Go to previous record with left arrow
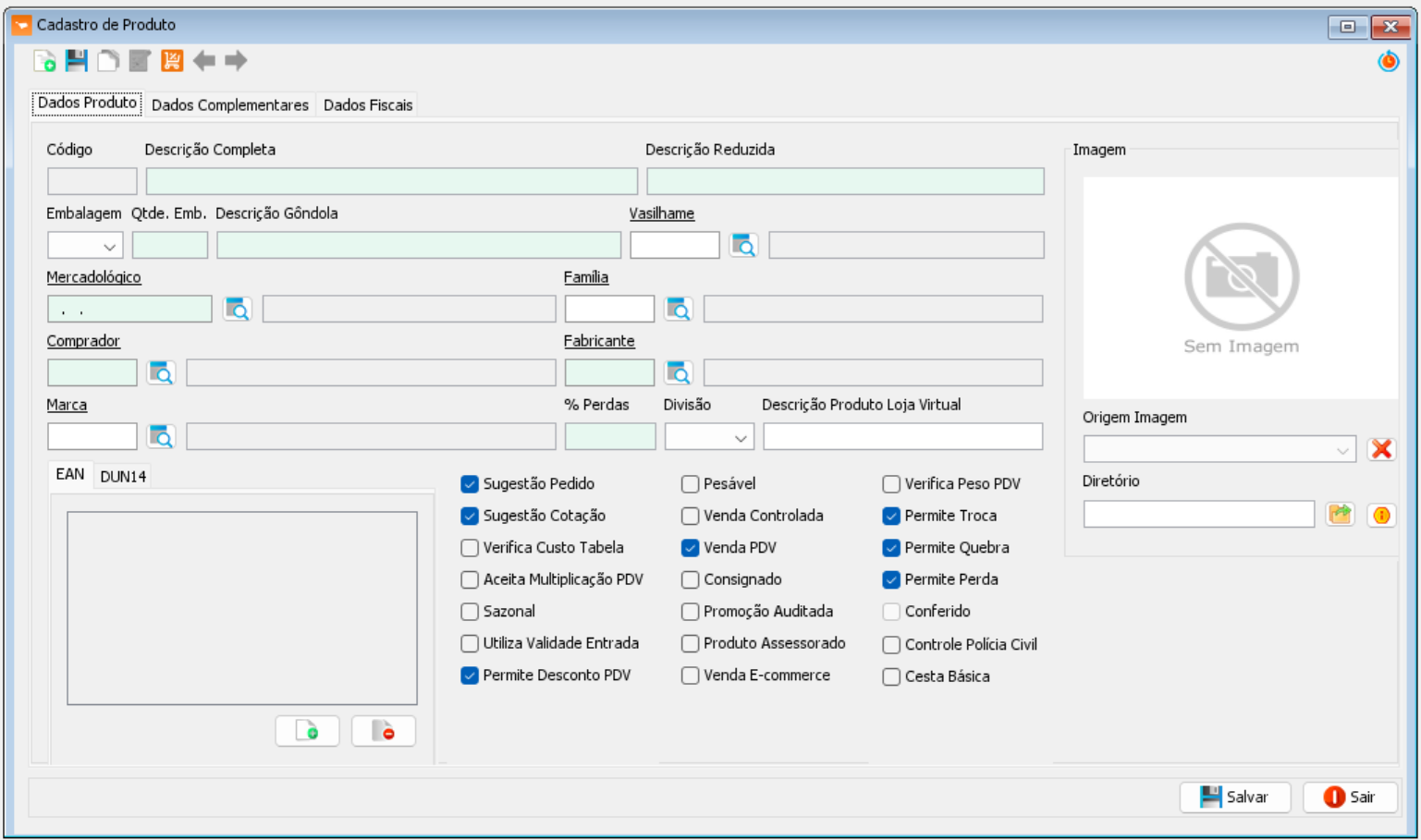Viewport: 1421px width, 840px height. pyautogui.click(x=204, y=61)
